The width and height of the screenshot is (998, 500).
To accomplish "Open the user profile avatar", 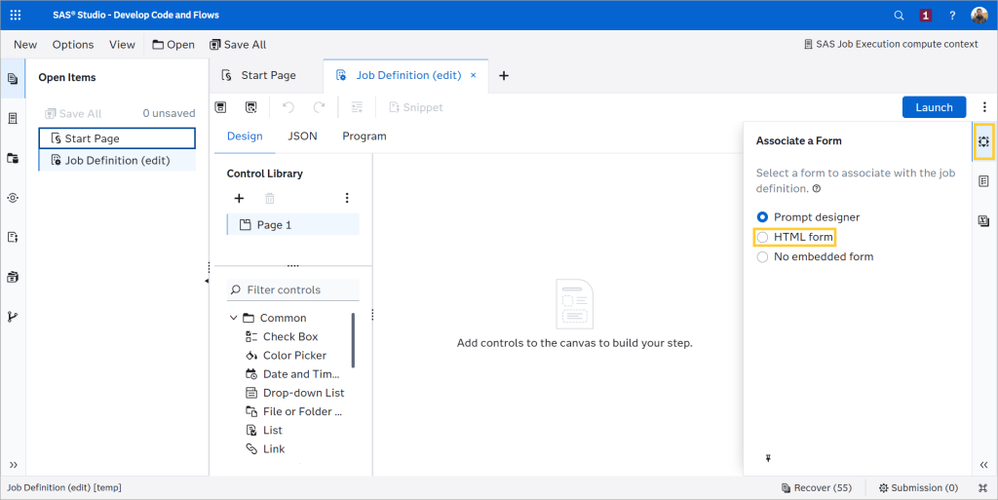I will click(x=980, y=15).
